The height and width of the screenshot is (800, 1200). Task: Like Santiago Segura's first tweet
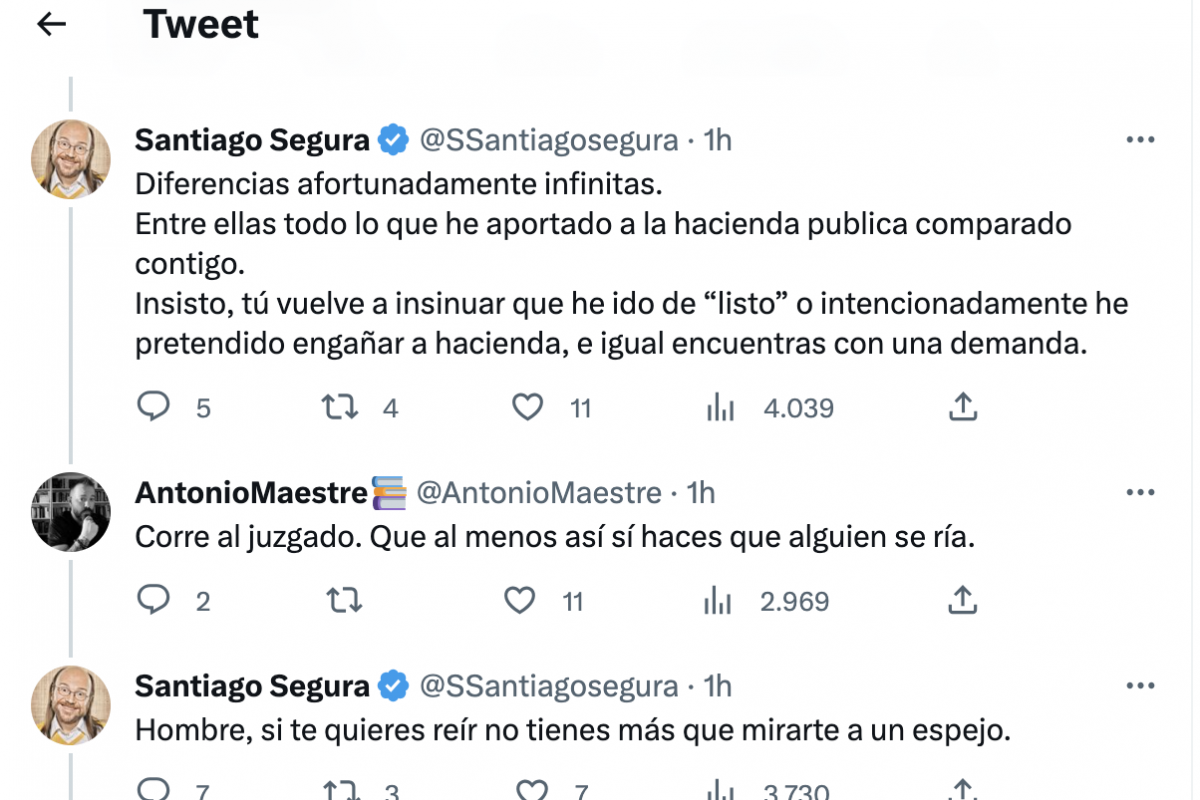[527, 407]
